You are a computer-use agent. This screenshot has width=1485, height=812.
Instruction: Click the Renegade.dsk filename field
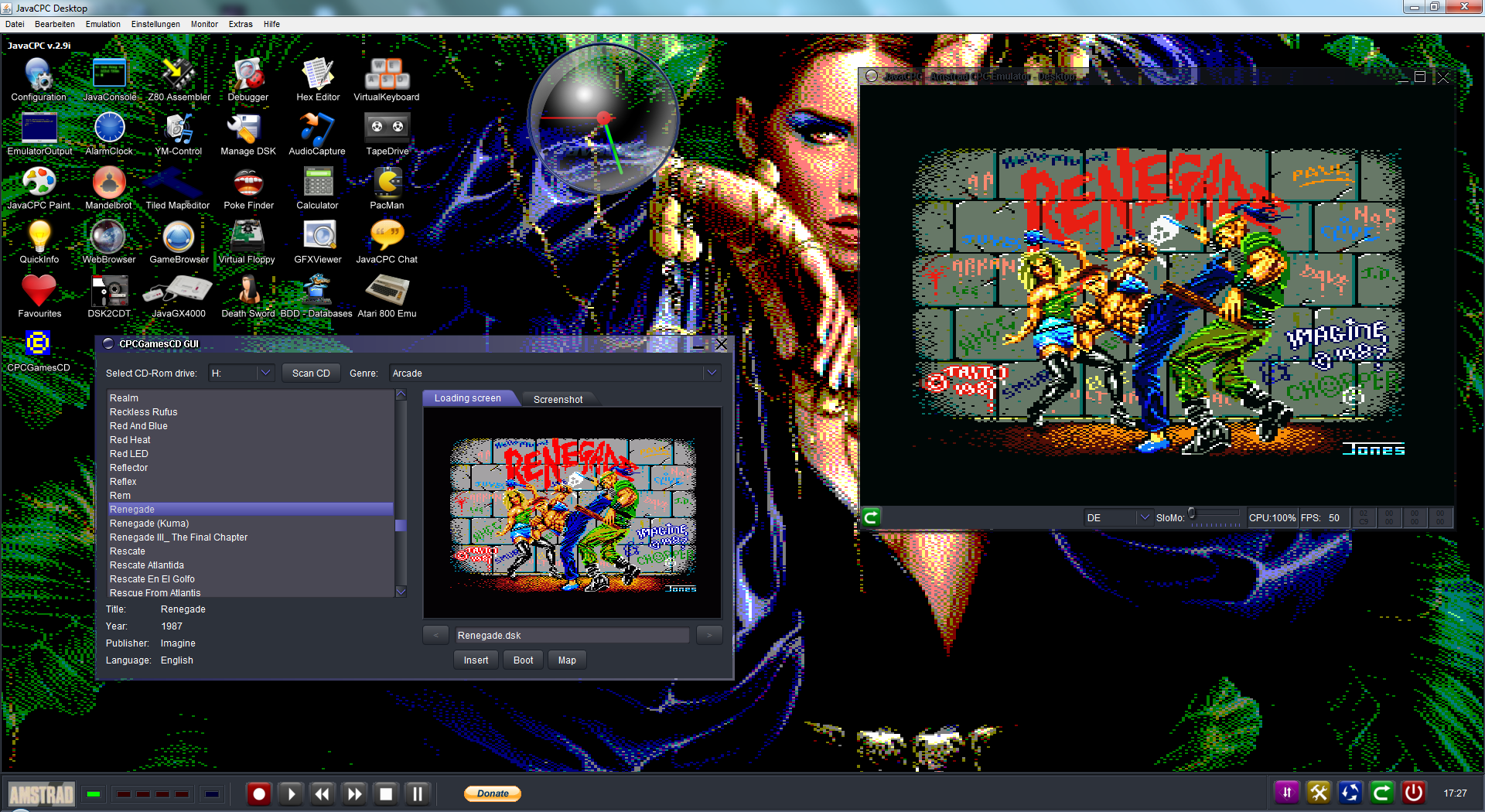tap(572, 635)
